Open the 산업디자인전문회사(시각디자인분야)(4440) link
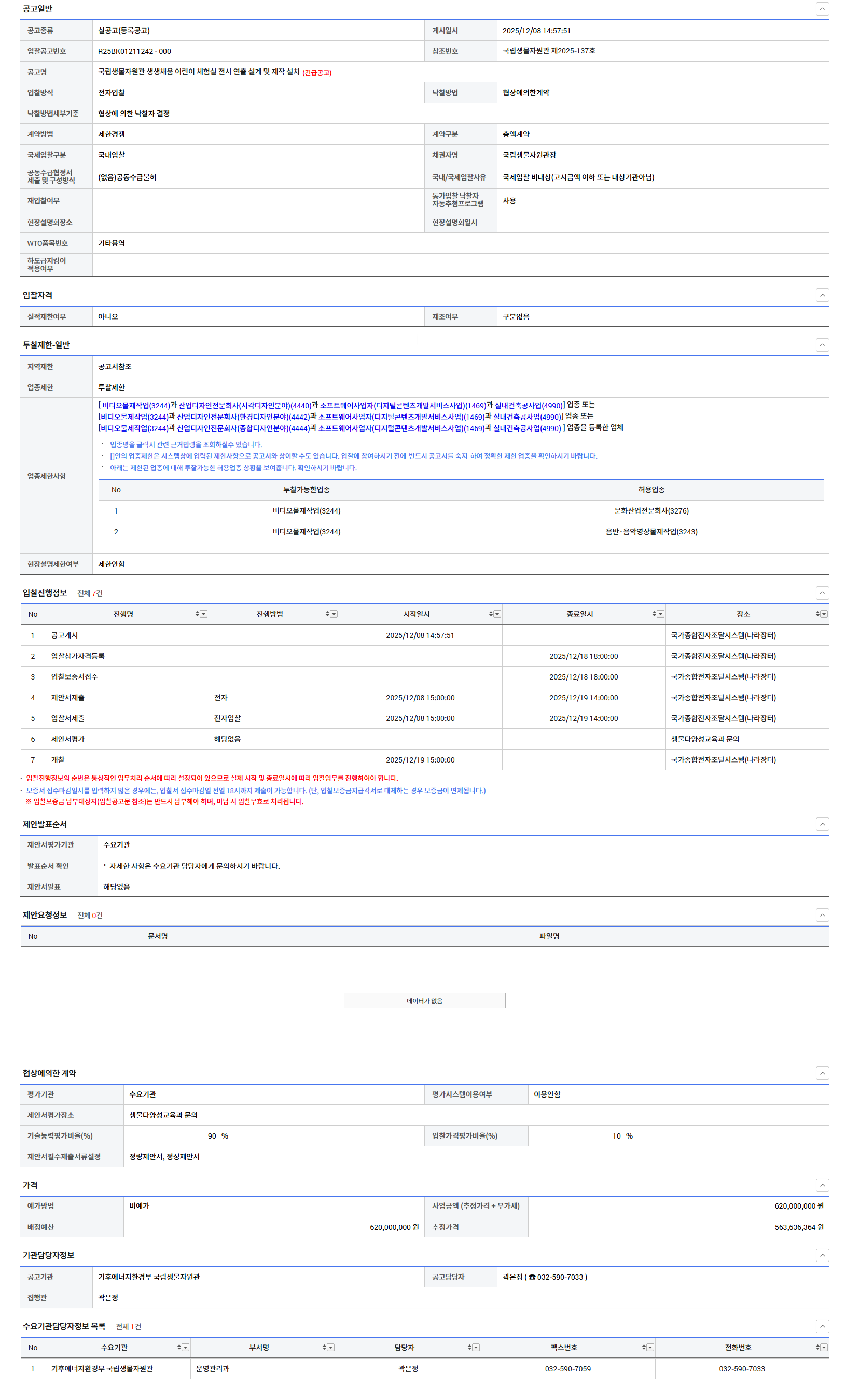 (x=244, y=405)
